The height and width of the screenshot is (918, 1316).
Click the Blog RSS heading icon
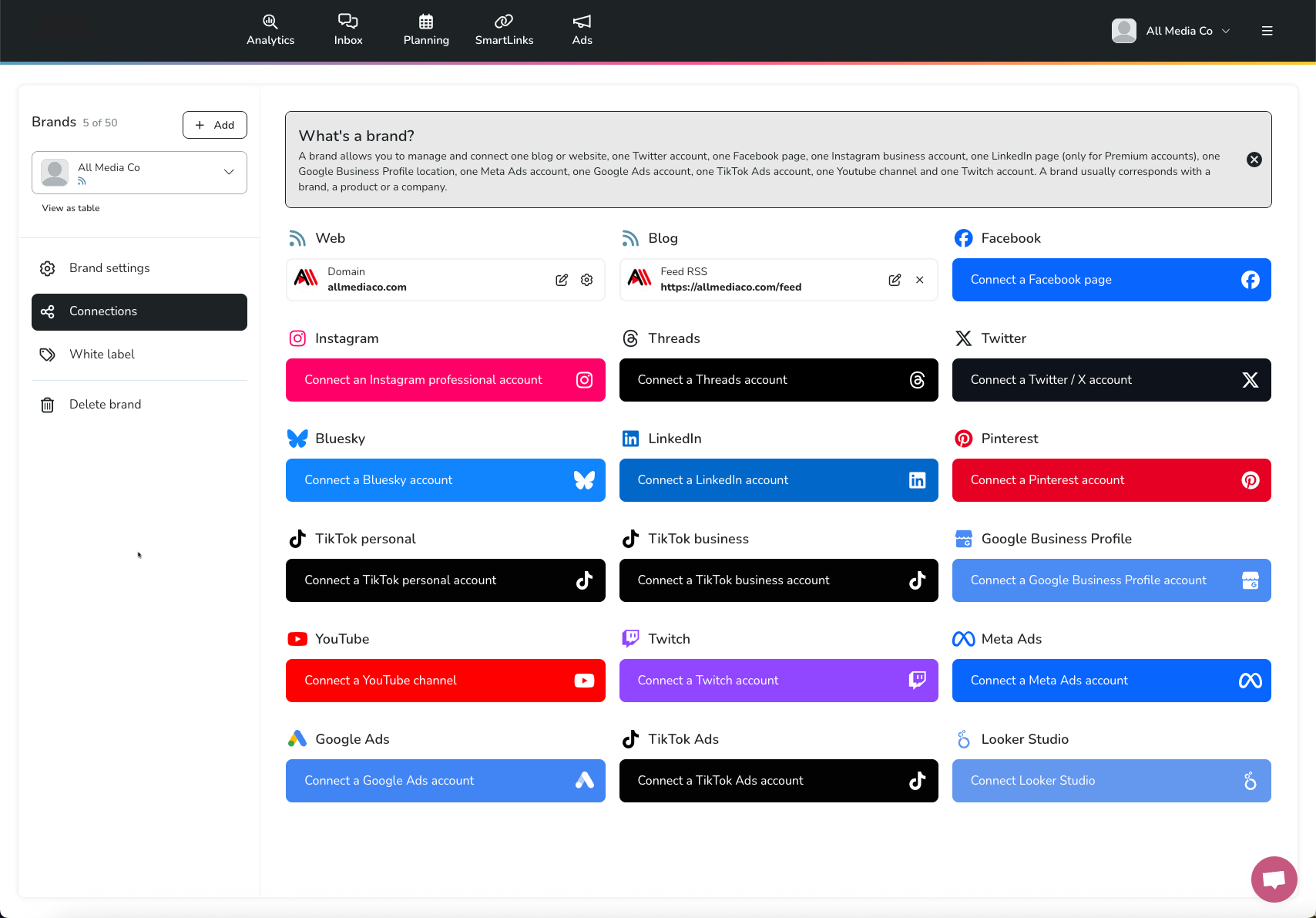pos(630,238)
